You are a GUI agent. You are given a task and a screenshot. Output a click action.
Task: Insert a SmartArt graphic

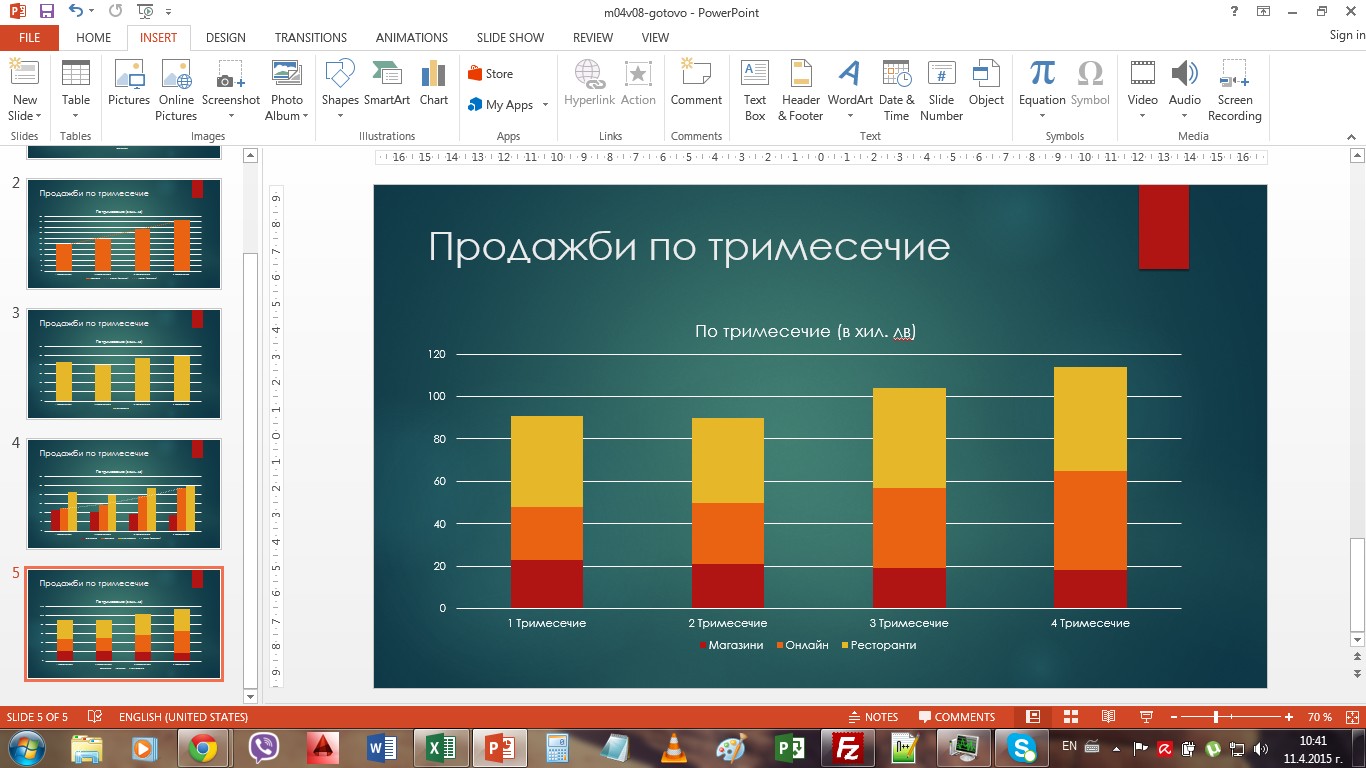tap(387, 83)
